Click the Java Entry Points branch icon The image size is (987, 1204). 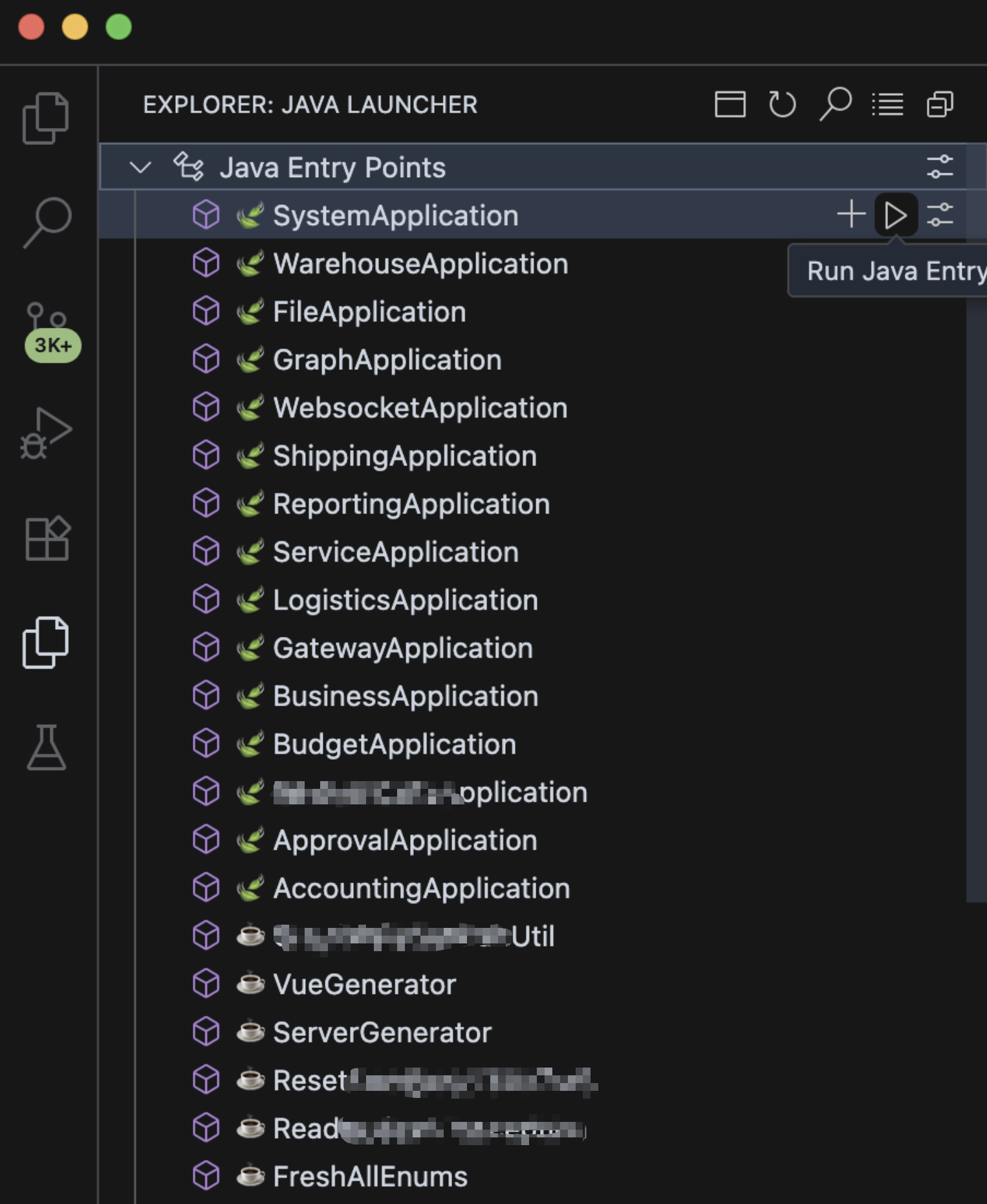[x=188, y=167]
